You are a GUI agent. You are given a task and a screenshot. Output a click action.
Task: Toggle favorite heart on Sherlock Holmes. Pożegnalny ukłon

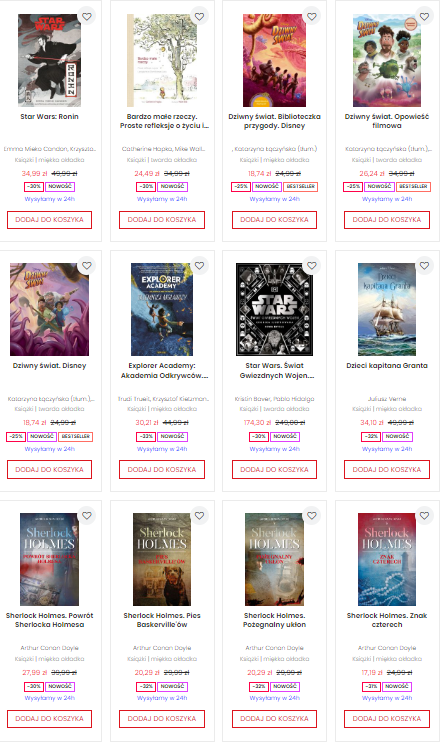click(x=312, y=516)
